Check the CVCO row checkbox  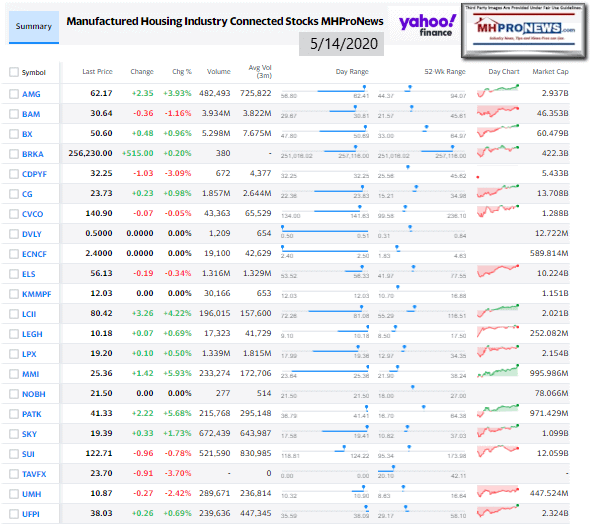(x=14, y=214)
